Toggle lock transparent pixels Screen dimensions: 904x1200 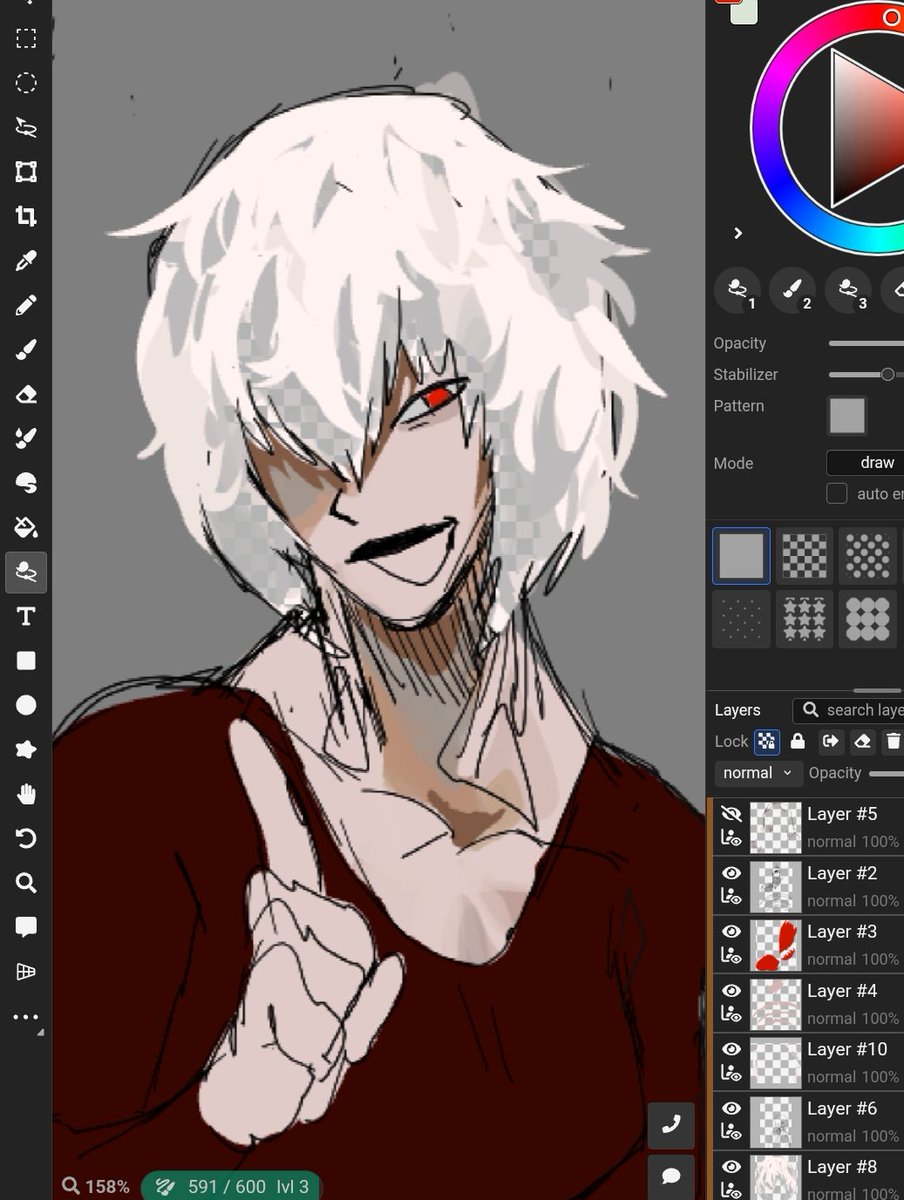[767, 741]
